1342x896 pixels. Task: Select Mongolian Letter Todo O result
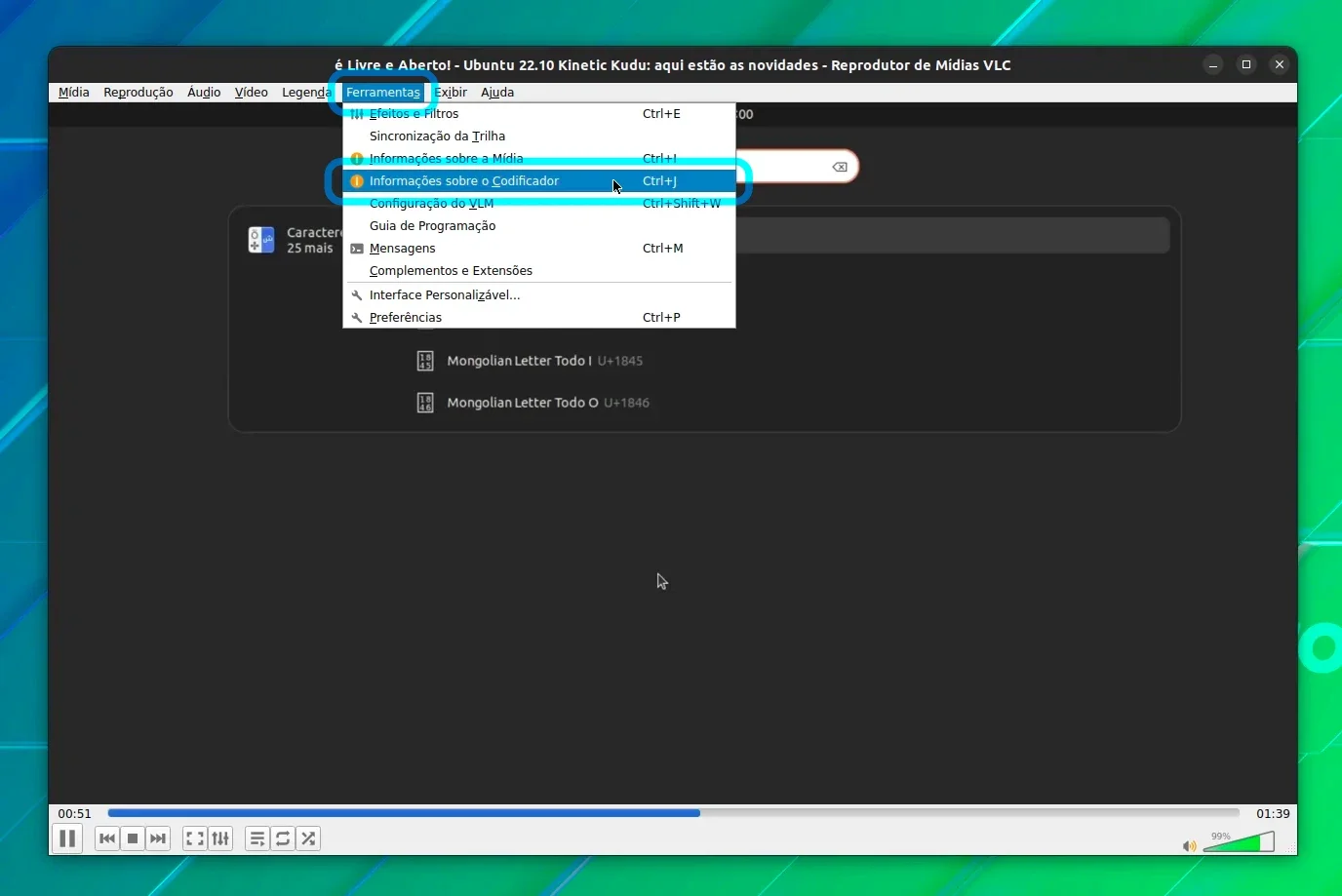(x=548, y=403)
